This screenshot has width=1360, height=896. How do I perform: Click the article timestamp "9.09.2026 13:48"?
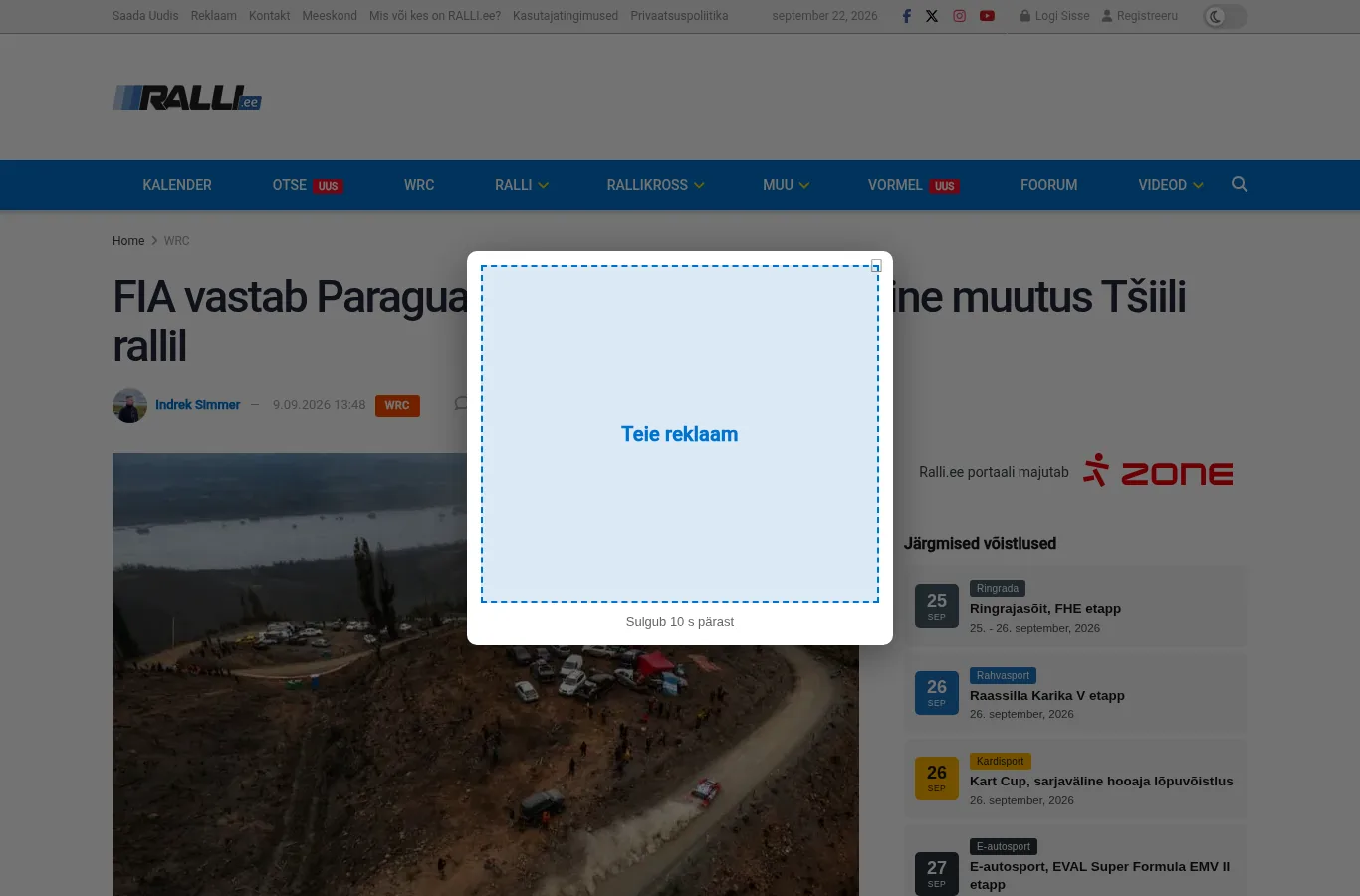coord(320,405)
